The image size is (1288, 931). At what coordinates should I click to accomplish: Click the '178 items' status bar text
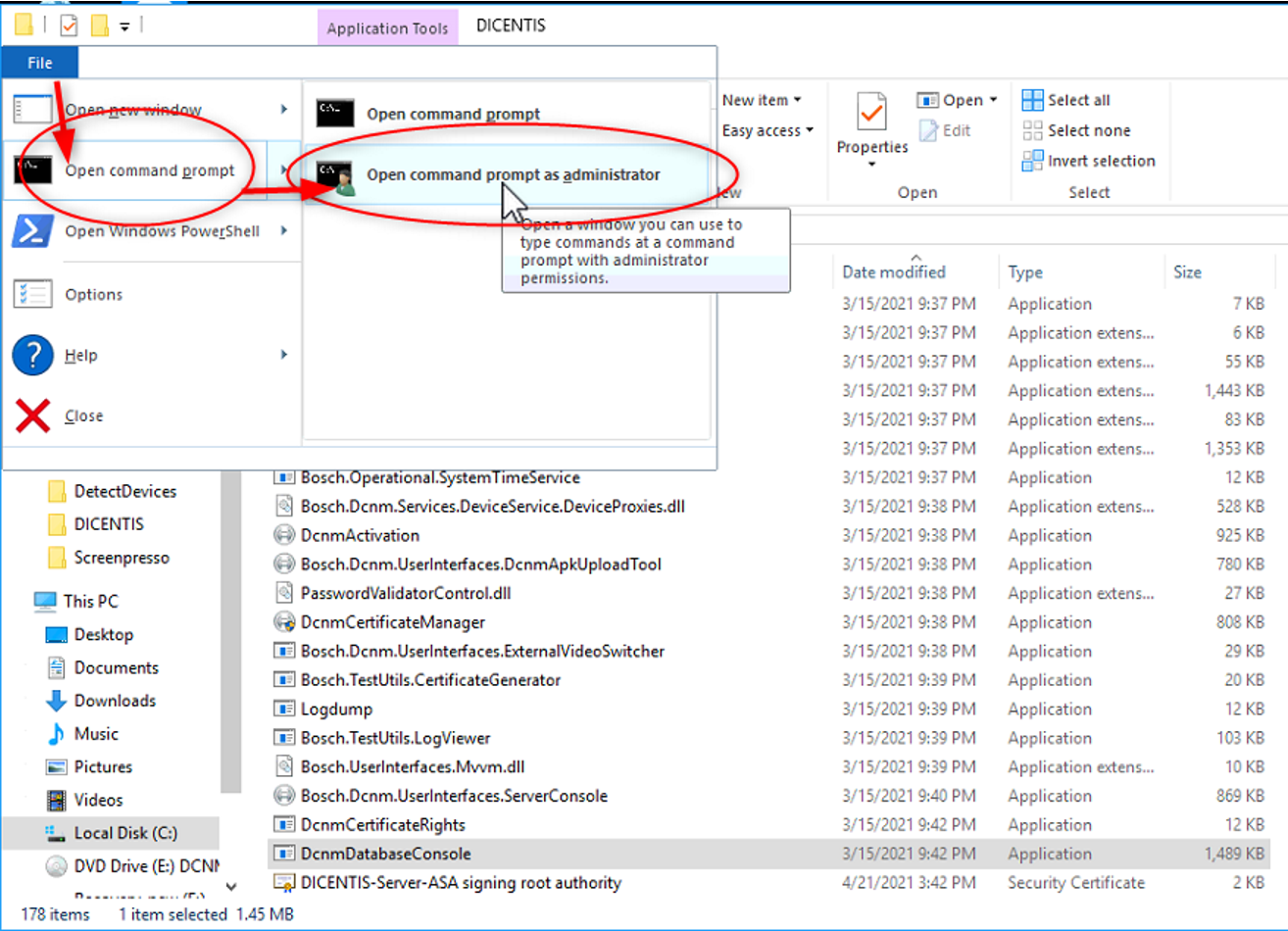point(55,914)
